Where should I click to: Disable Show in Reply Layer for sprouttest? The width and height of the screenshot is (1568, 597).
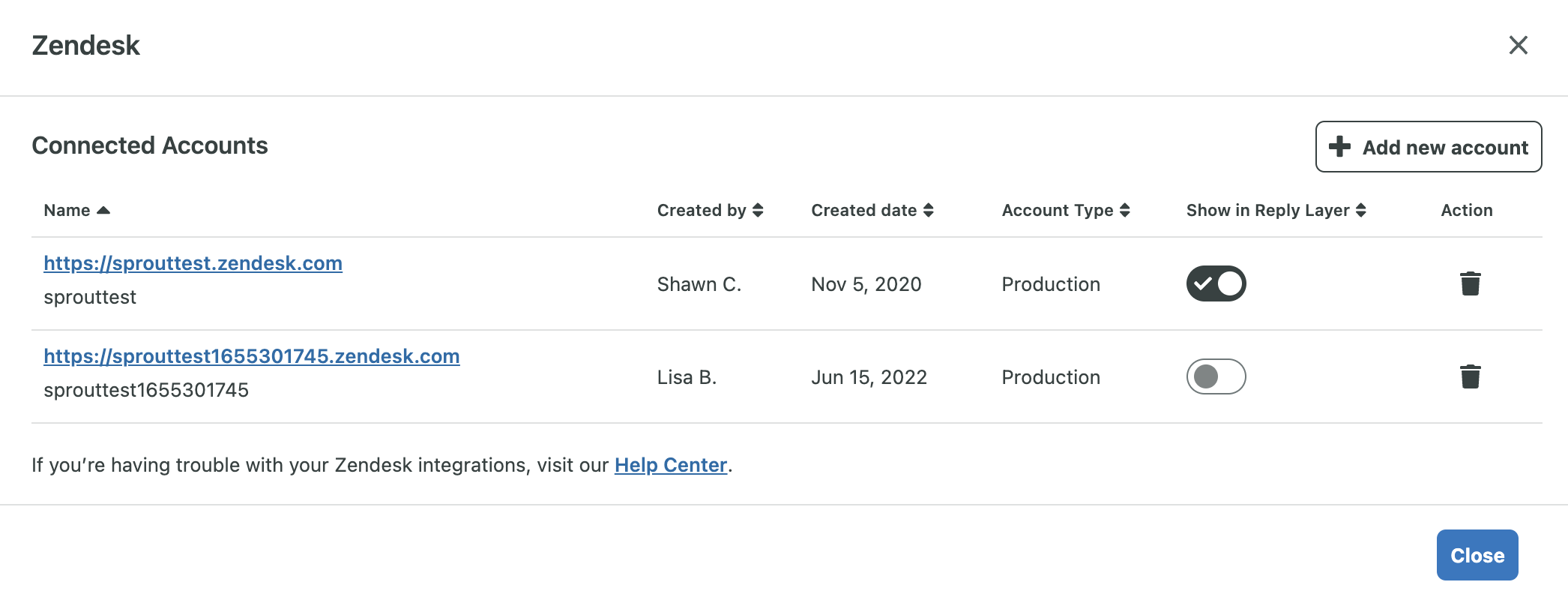(1216, 283)
